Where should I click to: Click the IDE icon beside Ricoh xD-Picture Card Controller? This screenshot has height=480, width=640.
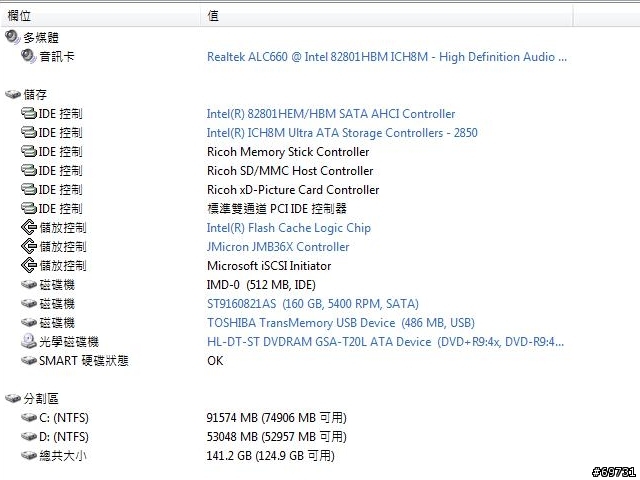[x=29, y=189]
